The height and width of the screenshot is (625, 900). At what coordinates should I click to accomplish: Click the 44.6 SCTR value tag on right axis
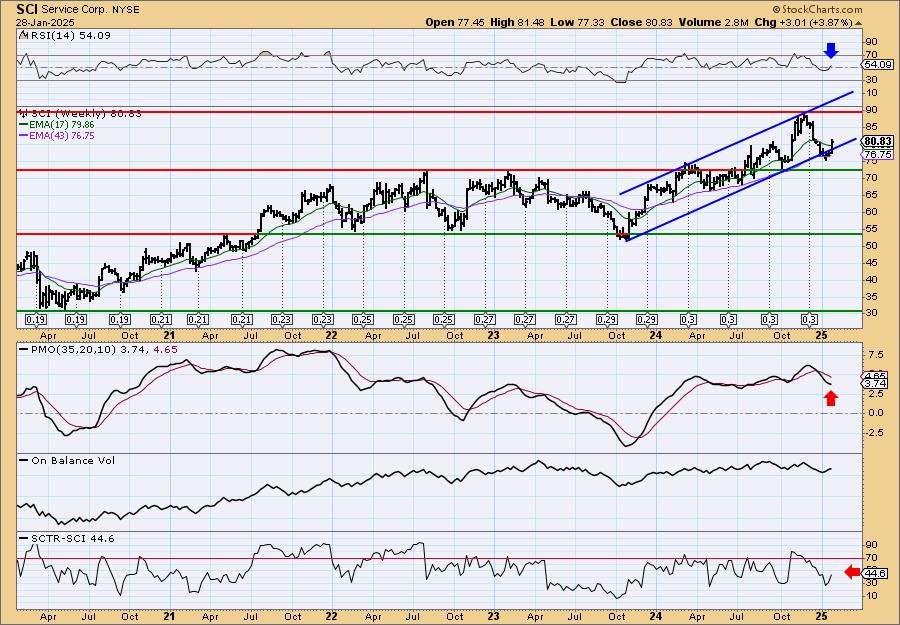point(875,573)
